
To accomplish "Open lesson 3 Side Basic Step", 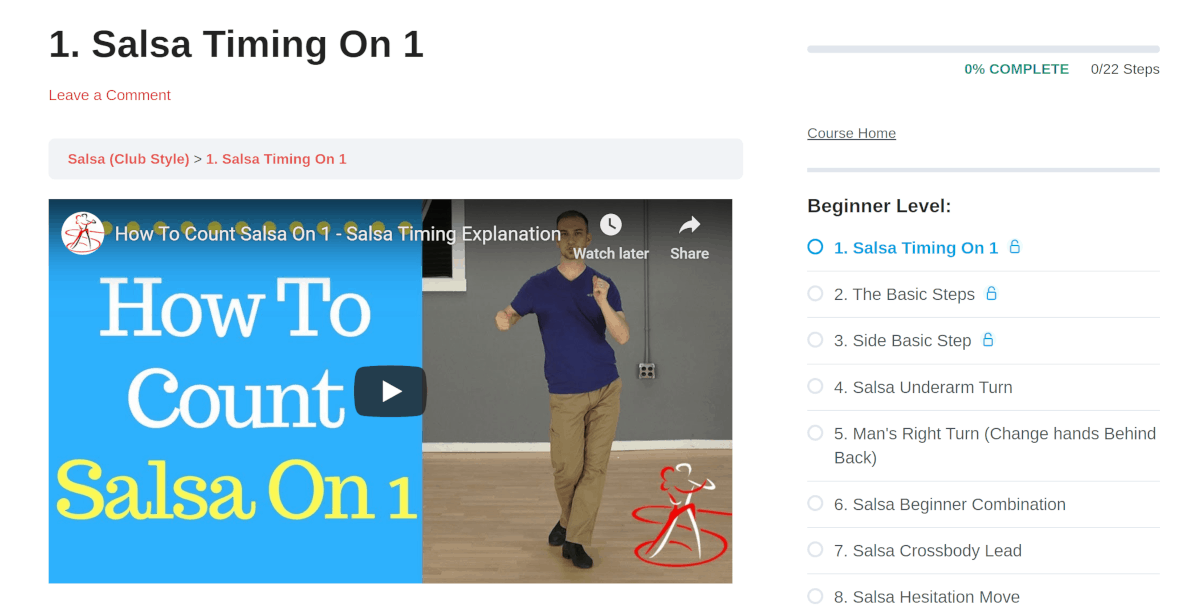I will click(902, 341).
